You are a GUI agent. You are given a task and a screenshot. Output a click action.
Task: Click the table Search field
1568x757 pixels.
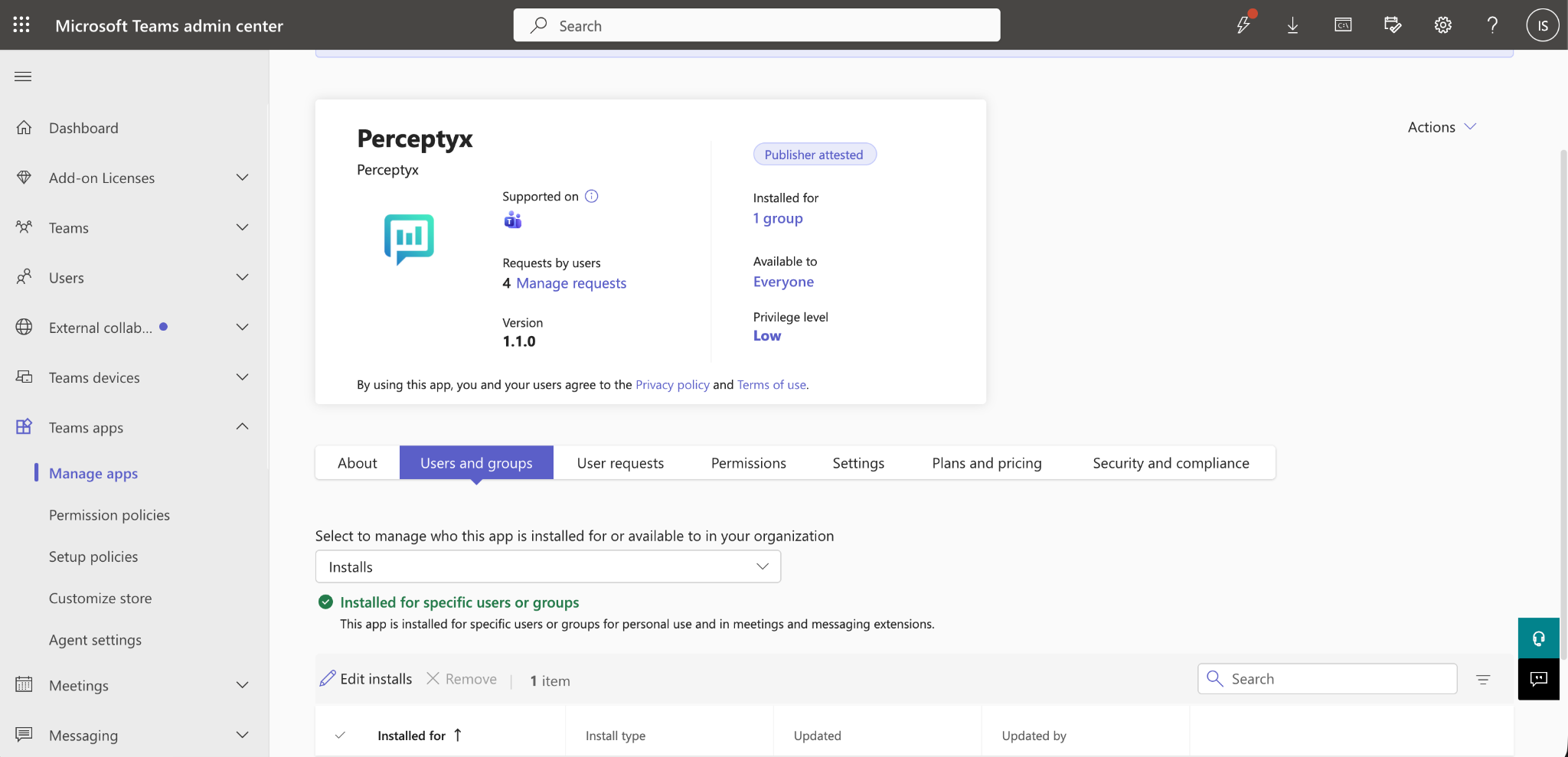point(1327,679)
